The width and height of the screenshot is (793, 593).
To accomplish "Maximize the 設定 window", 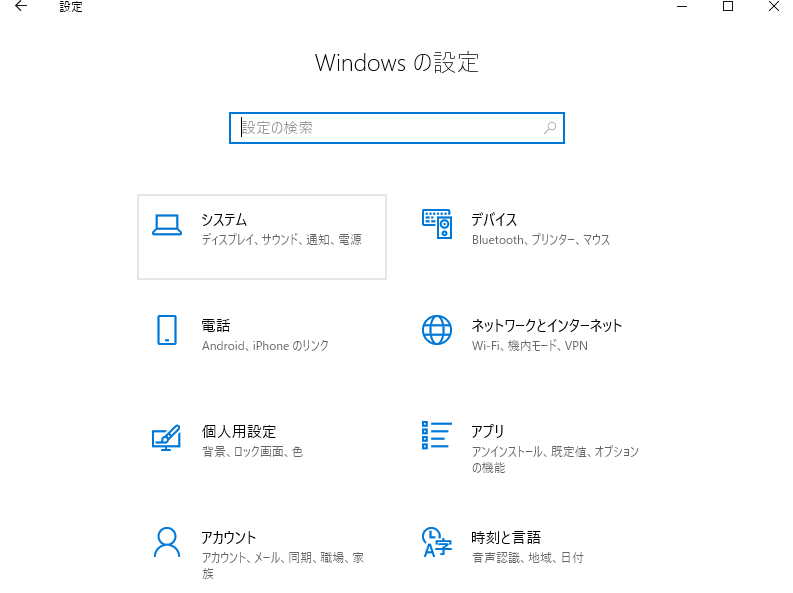I will coord(728,7).
